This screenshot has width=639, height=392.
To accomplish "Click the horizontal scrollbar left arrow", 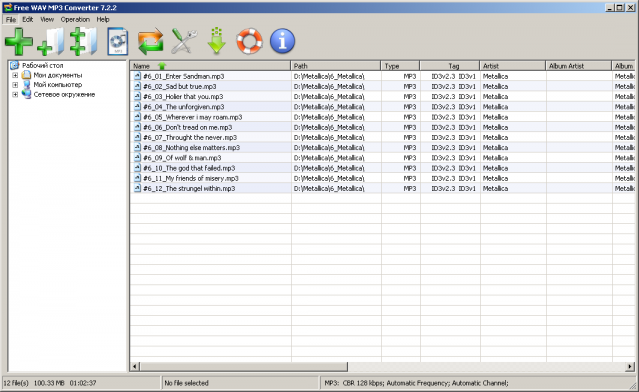I will (x=135, y=367).
